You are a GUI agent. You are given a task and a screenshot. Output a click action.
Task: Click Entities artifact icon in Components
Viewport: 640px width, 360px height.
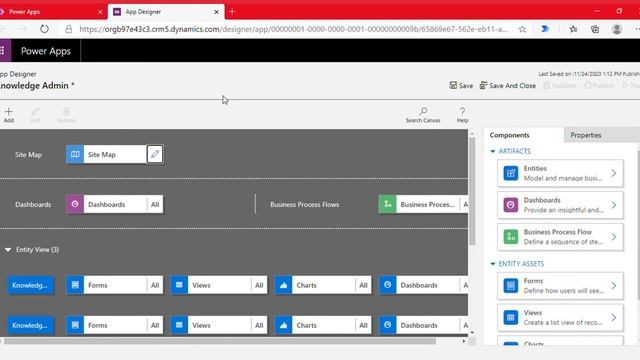pos(511,173)
